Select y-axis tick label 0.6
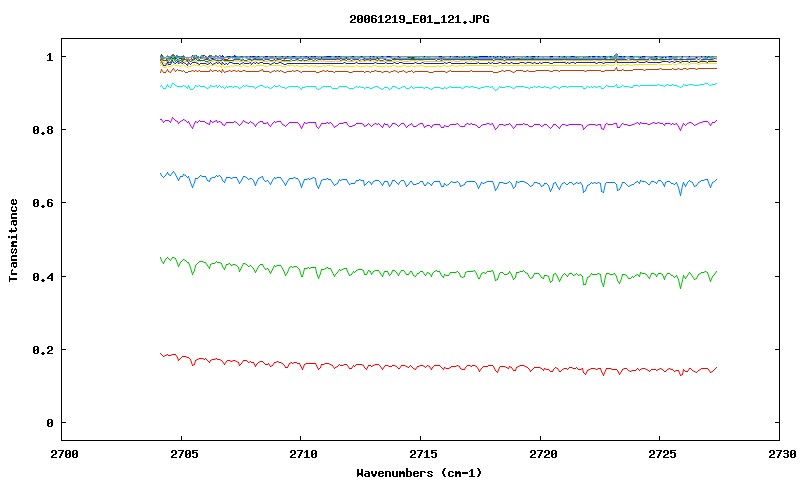The width and height of the screenshot is (800, 480). pyautogui.click(x=43, y=203)
